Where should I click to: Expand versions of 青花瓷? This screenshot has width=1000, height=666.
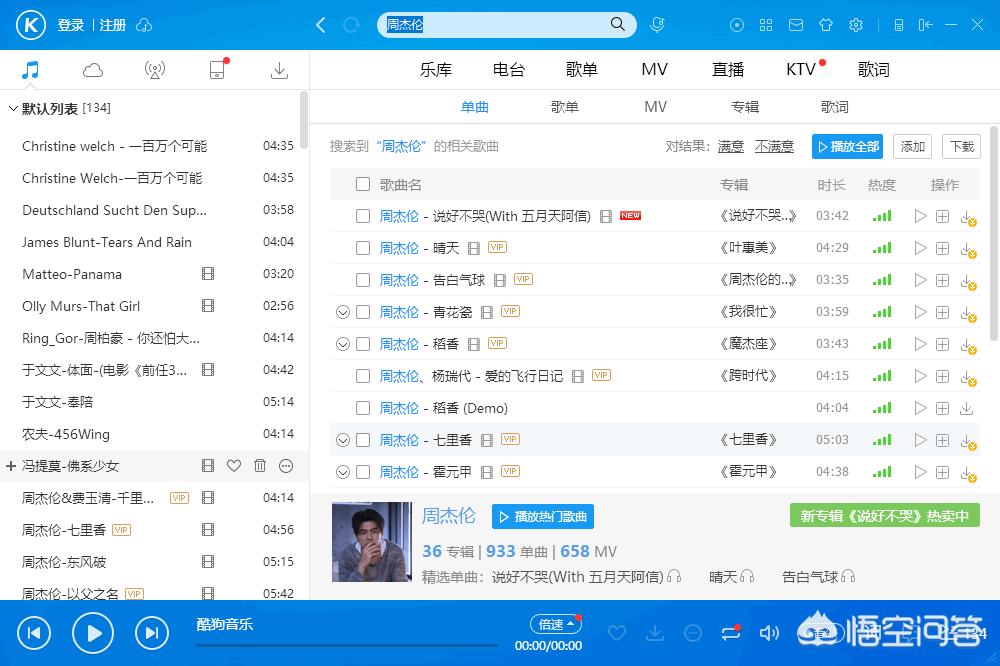pyautogui.click(x=343, y=312)
